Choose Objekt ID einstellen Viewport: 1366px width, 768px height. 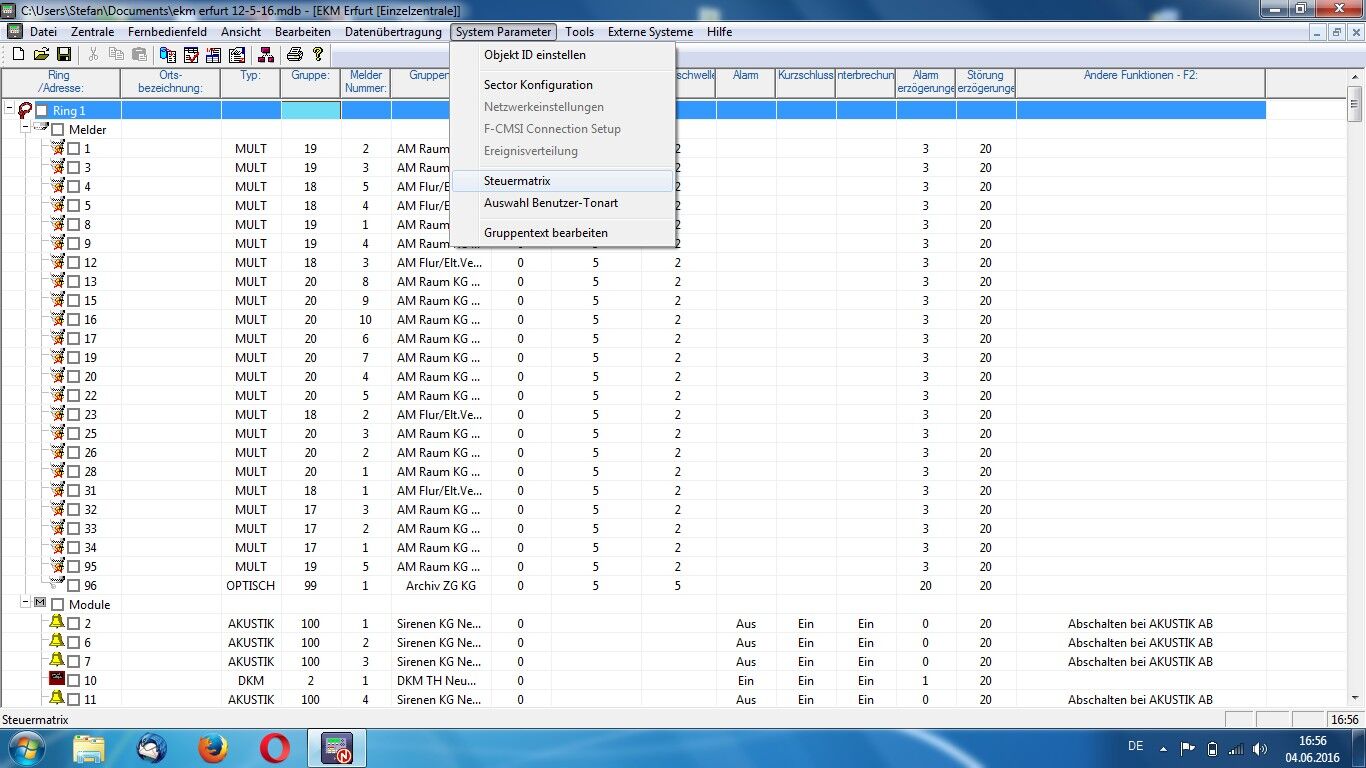[562, 55]
